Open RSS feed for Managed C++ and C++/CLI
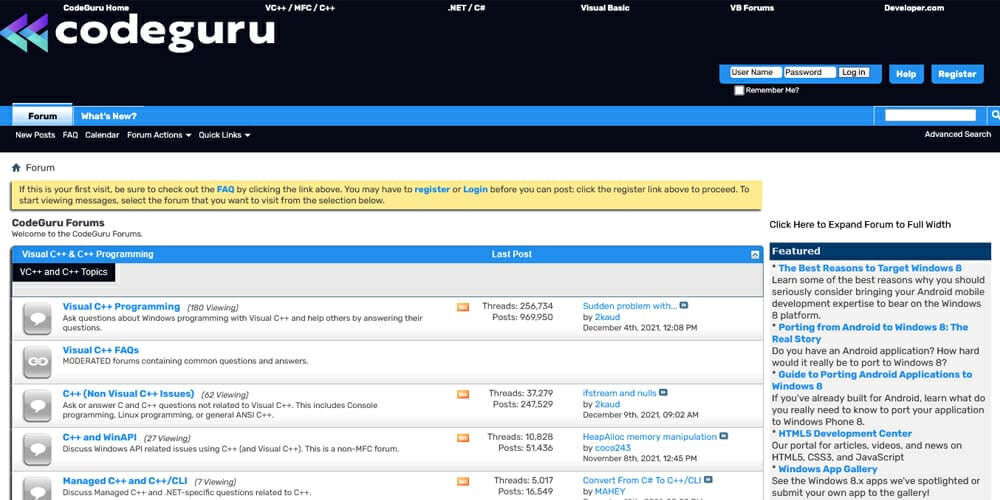 point(463,481)
